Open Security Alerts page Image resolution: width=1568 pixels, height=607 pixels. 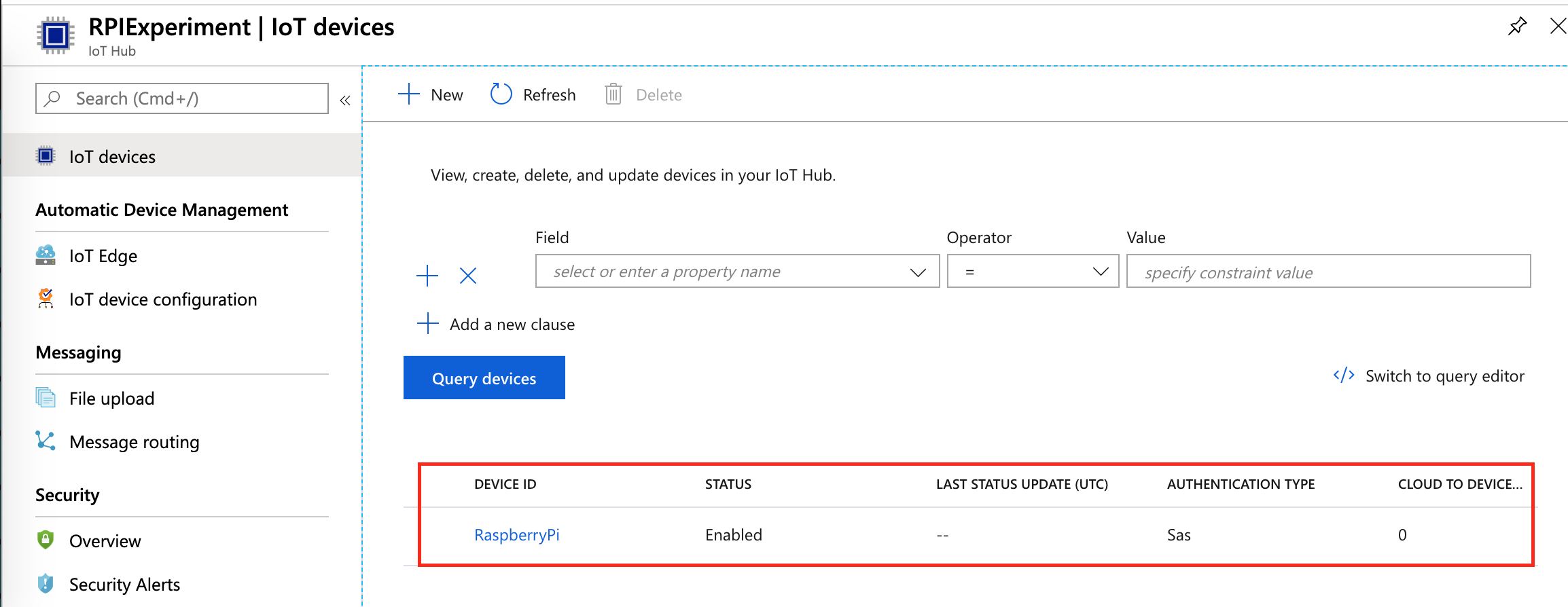pos(125,585)
